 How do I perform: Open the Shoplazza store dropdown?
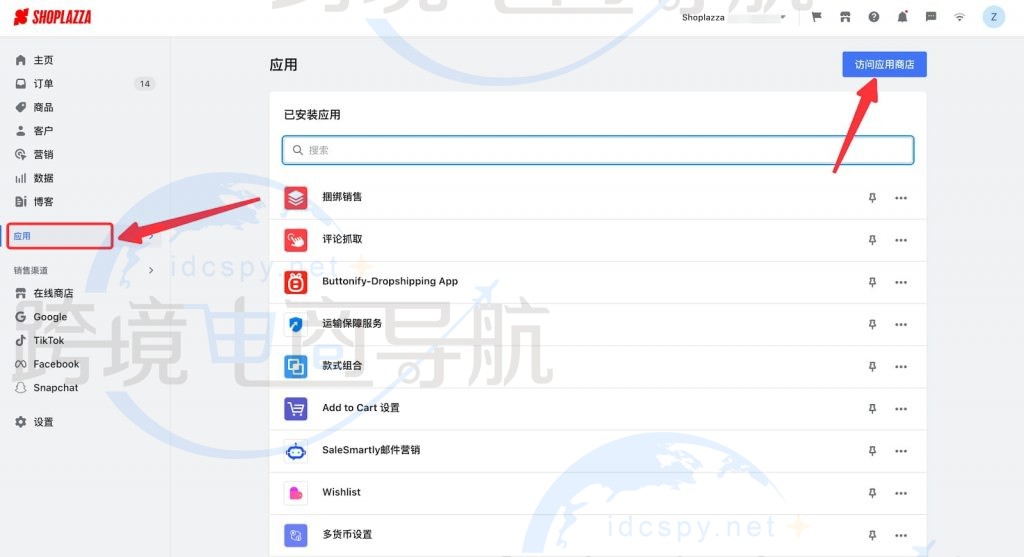pos(733,18)
